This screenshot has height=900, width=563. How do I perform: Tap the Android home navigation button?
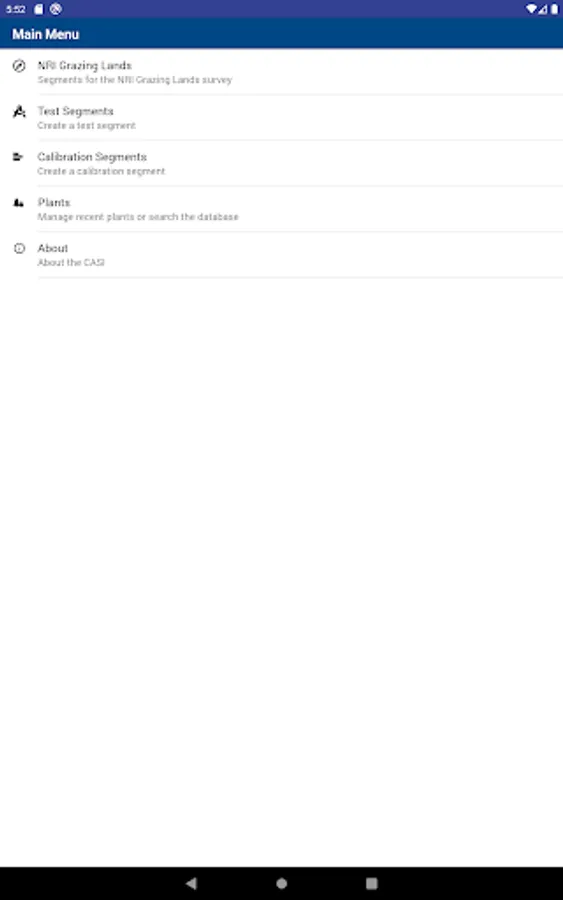click(281, 883)
